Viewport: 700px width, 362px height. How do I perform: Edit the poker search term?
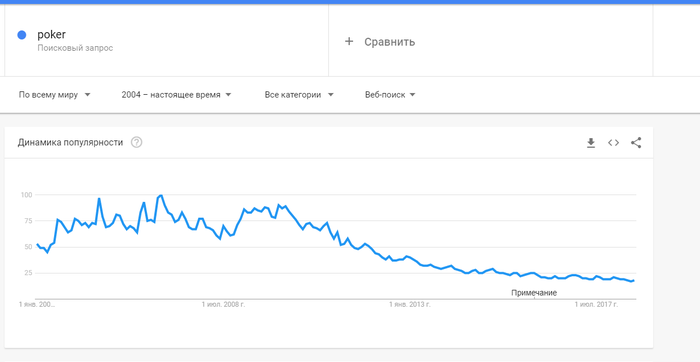click(x=52, y=35)
